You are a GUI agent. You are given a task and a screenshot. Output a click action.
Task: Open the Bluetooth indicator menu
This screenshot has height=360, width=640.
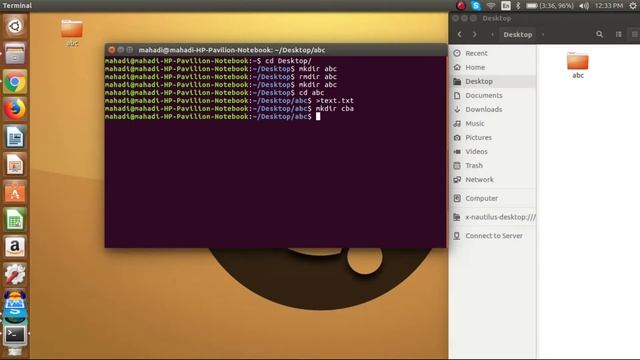pos(518,5)
